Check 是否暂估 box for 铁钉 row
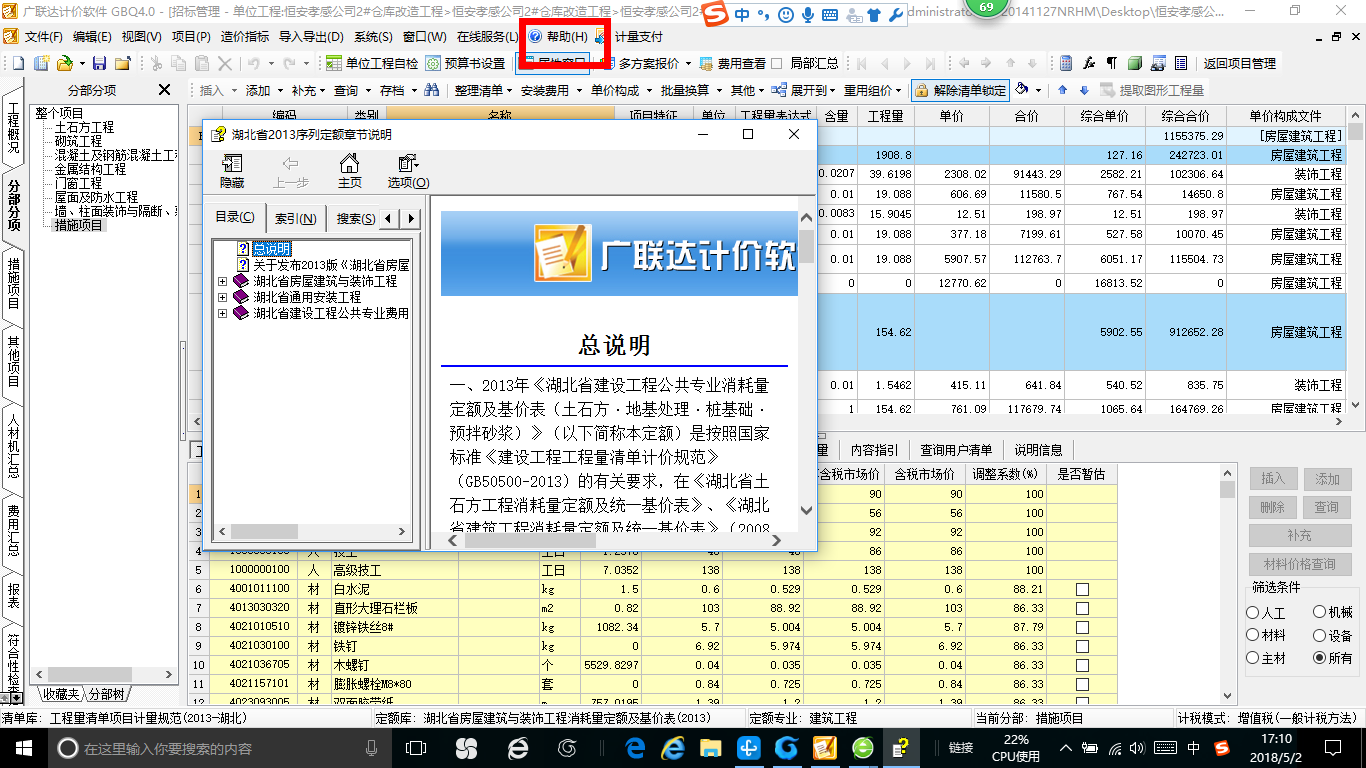This screenshot has width=1366, height=768. tap(1082, 646)
